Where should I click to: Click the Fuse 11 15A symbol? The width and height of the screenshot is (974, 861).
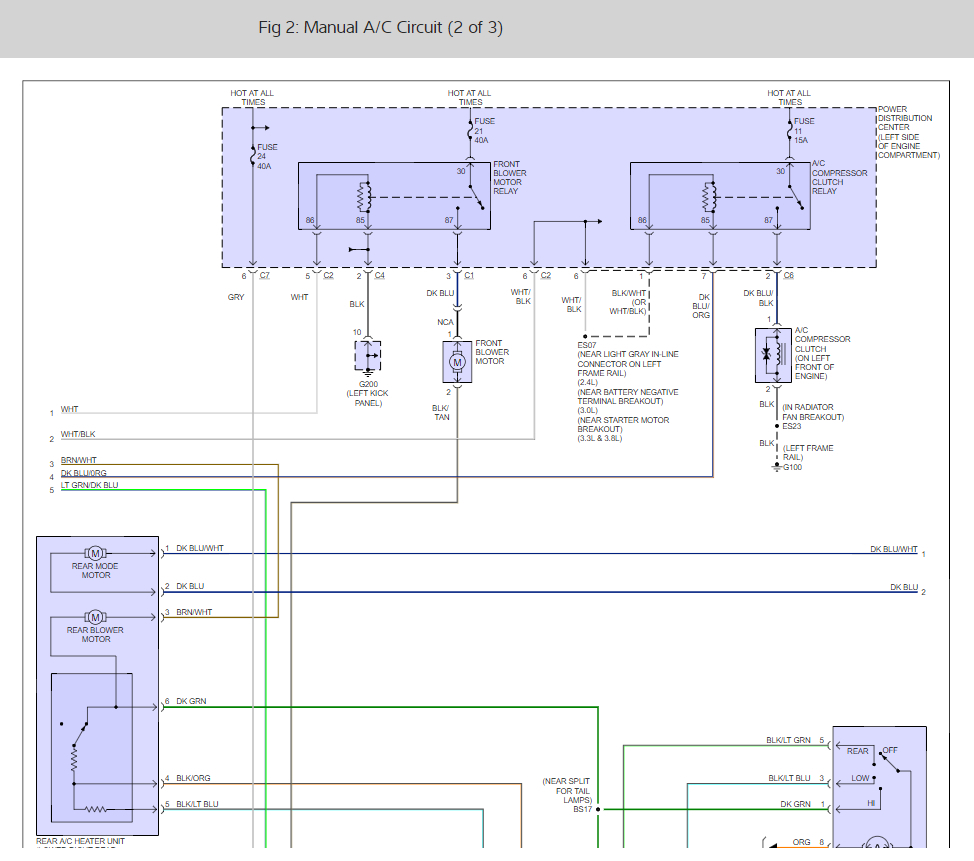pyautogui.click(x=790, y=130)
